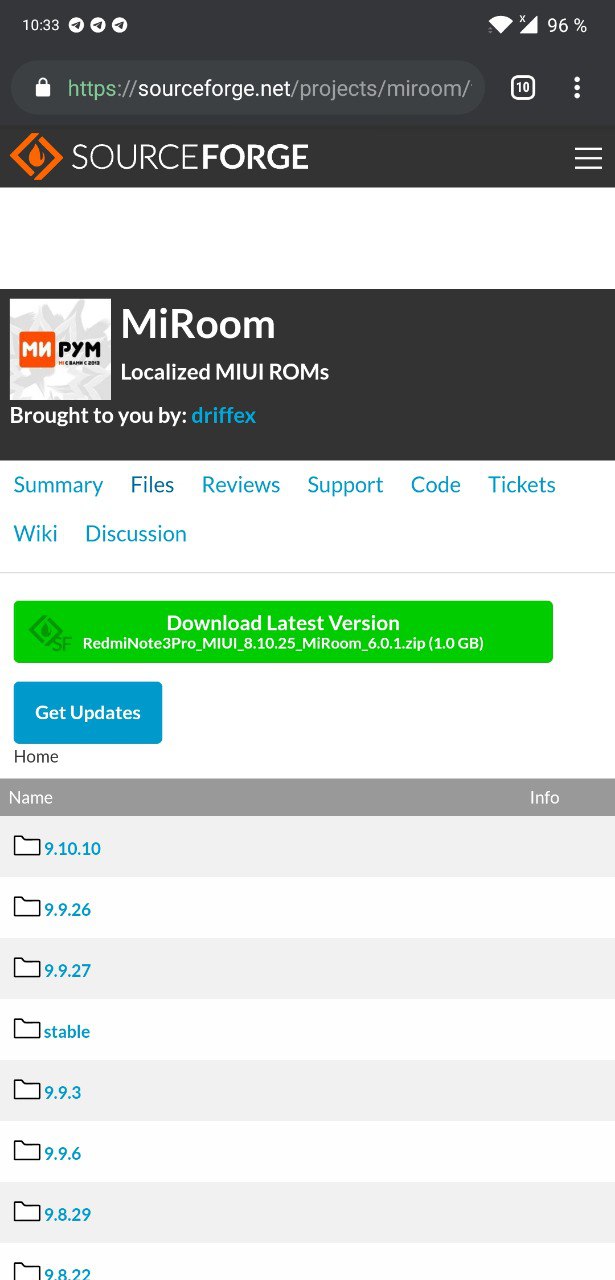The width and height of the screenshot is (615, 1280).
Task: Tap the Wi-Fi status icon
Action: (500, 25)
